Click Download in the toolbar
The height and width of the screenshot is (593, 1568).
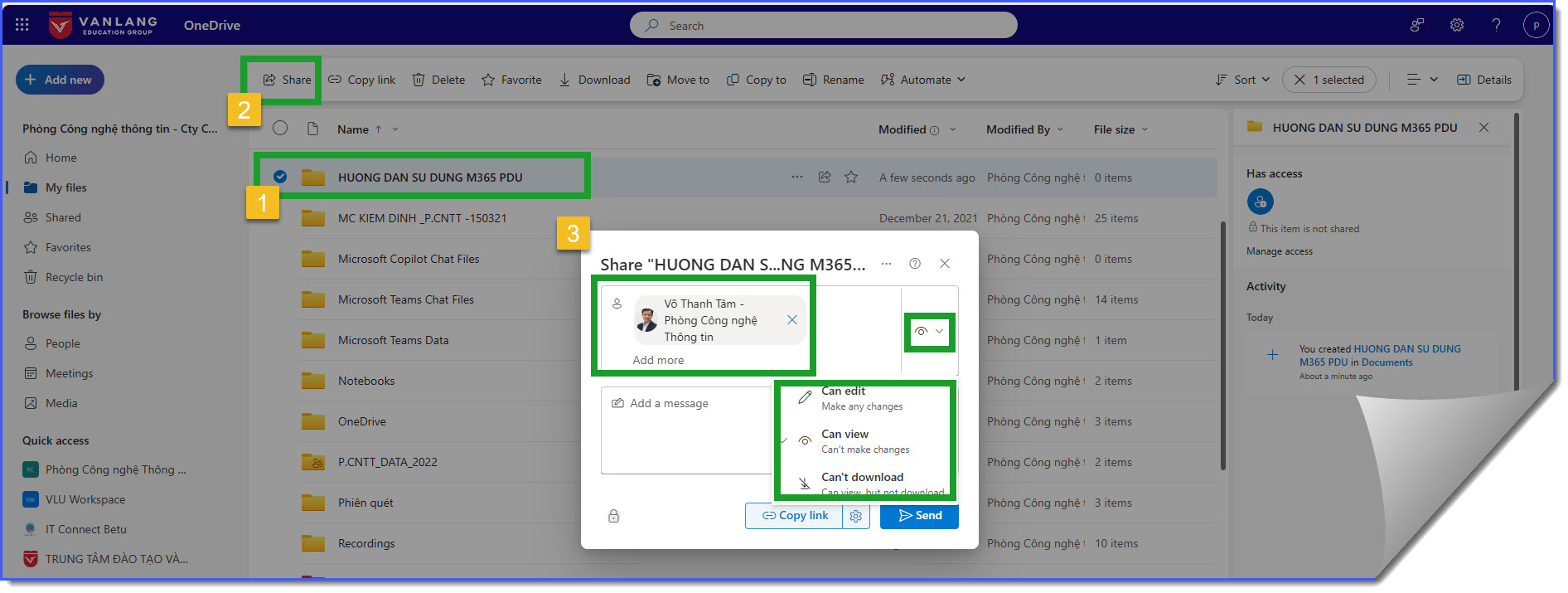click(594, 80)
